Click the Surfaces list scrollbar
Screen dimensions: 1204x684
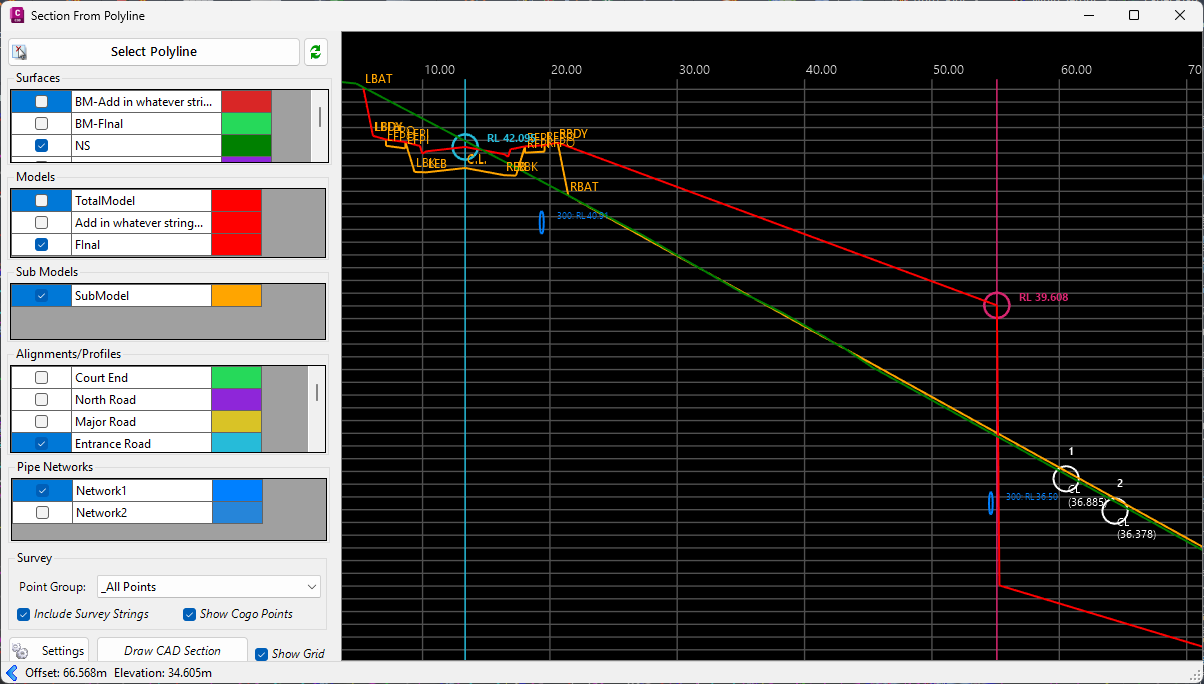[x=320, y=117]
